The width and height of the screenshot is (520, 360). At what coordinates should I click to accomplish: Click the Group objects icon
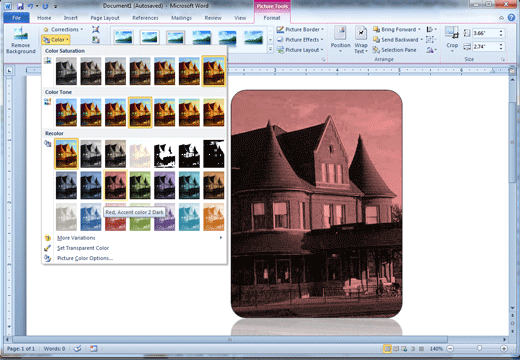click(431, 40)
